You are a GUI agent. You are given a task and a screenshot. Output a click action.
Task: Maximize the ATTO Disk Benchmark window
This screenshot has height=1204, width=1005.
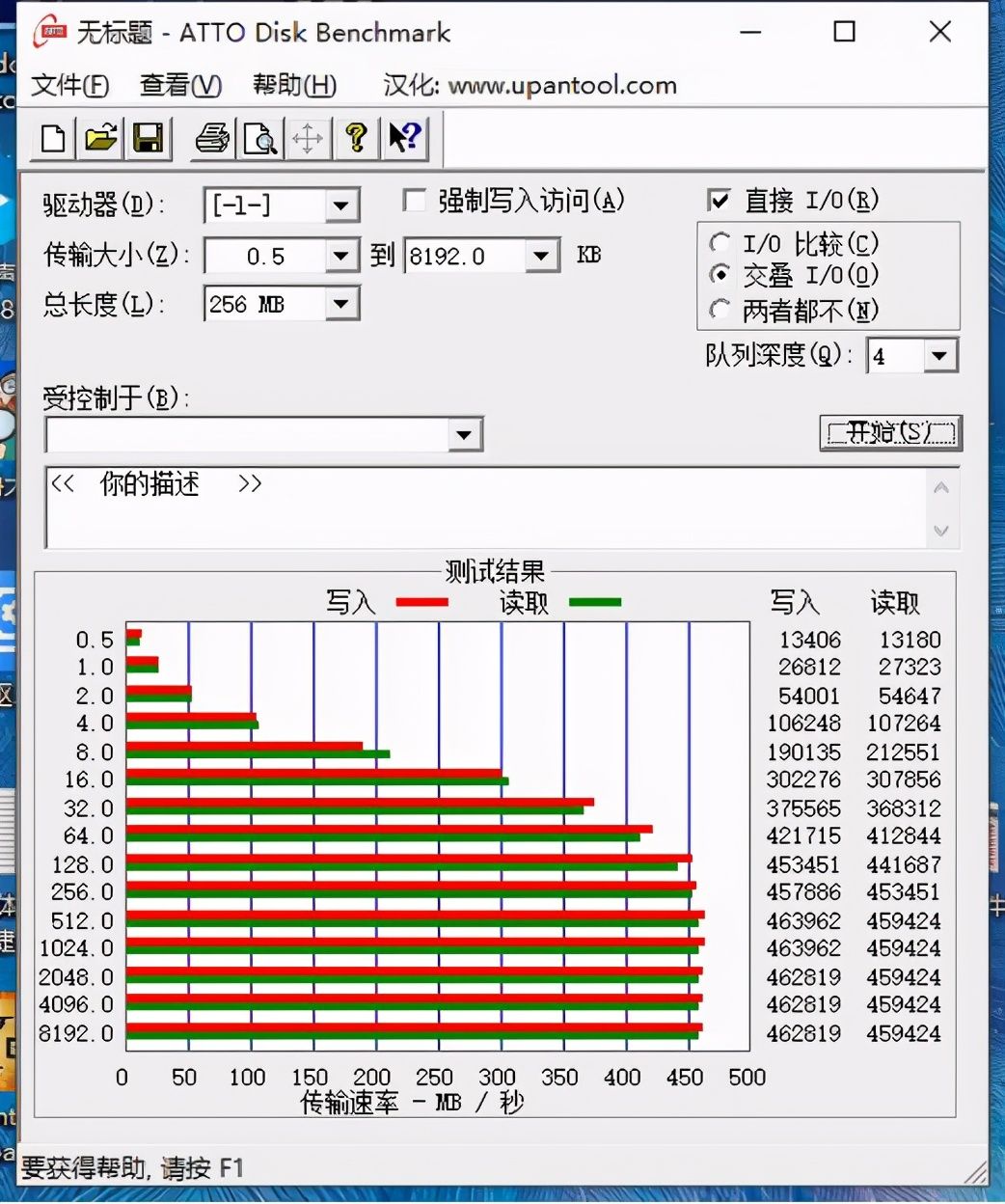844,32
